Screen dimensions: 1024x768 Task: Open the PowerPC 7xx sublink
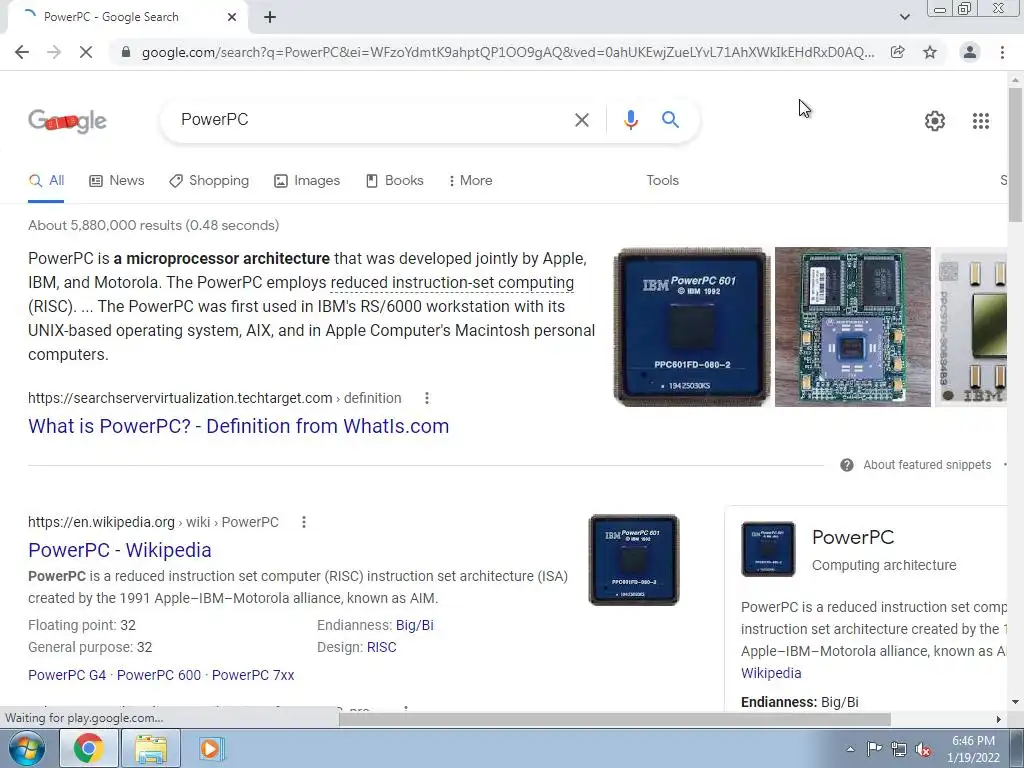coord(253,675)
